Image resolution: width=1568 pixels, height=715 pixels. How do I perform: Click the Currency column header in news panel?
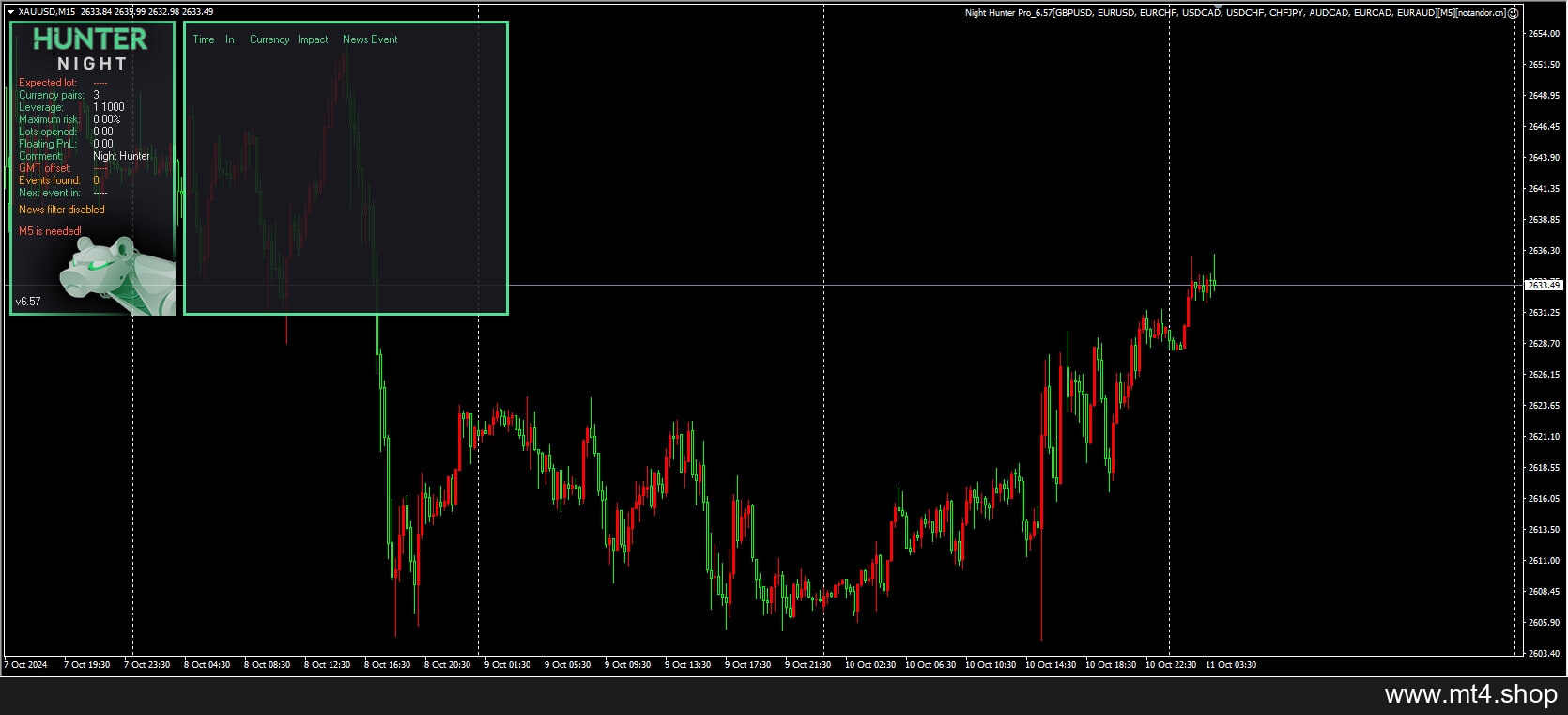point(269,39)
